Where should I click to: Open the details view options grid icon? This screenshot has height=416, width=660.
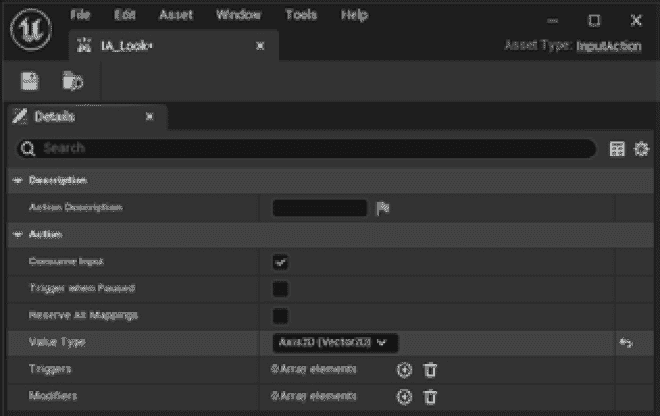tap(617, 149)
